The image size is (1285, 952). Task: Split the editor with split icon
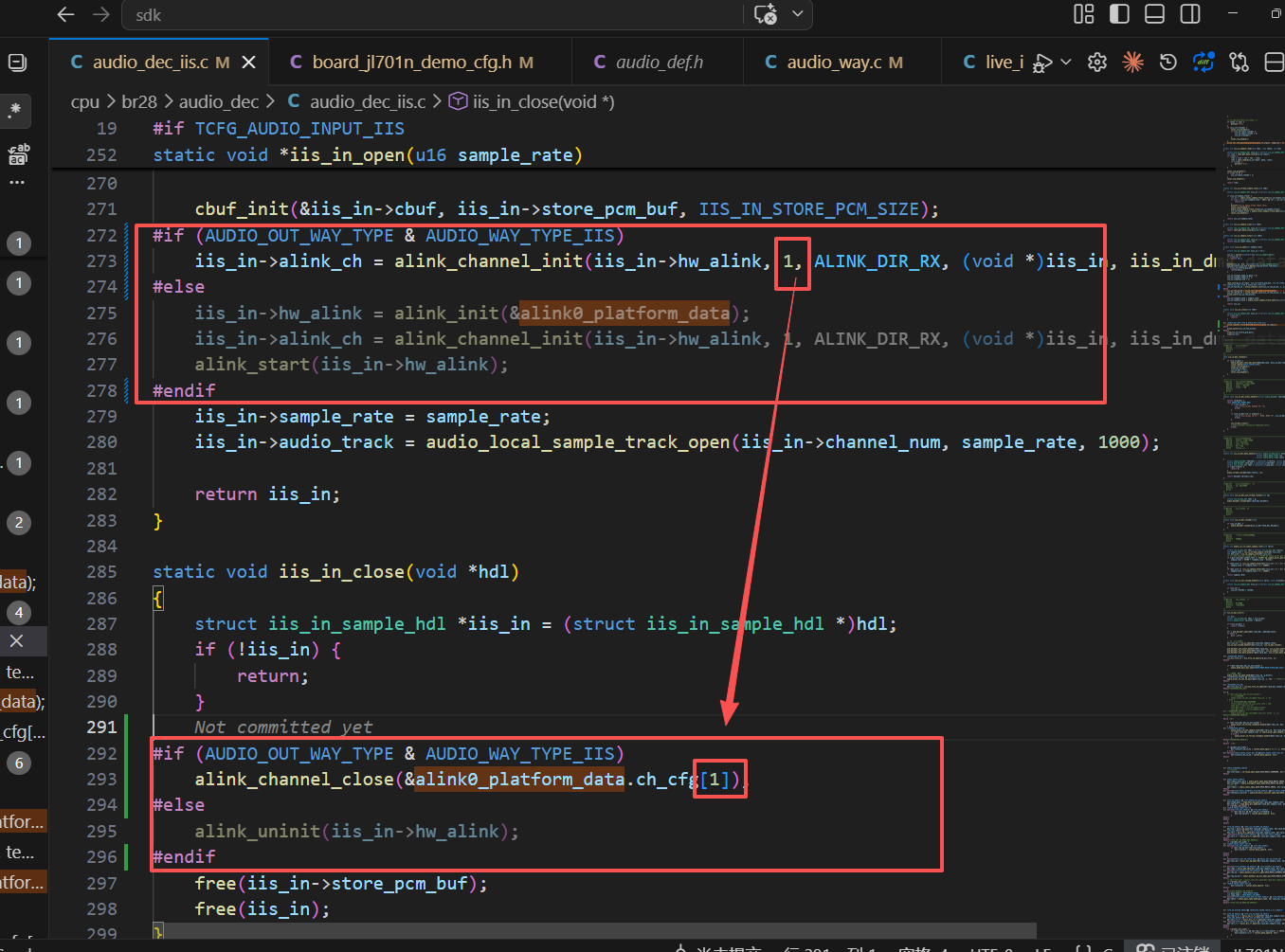pos(1275,63)
